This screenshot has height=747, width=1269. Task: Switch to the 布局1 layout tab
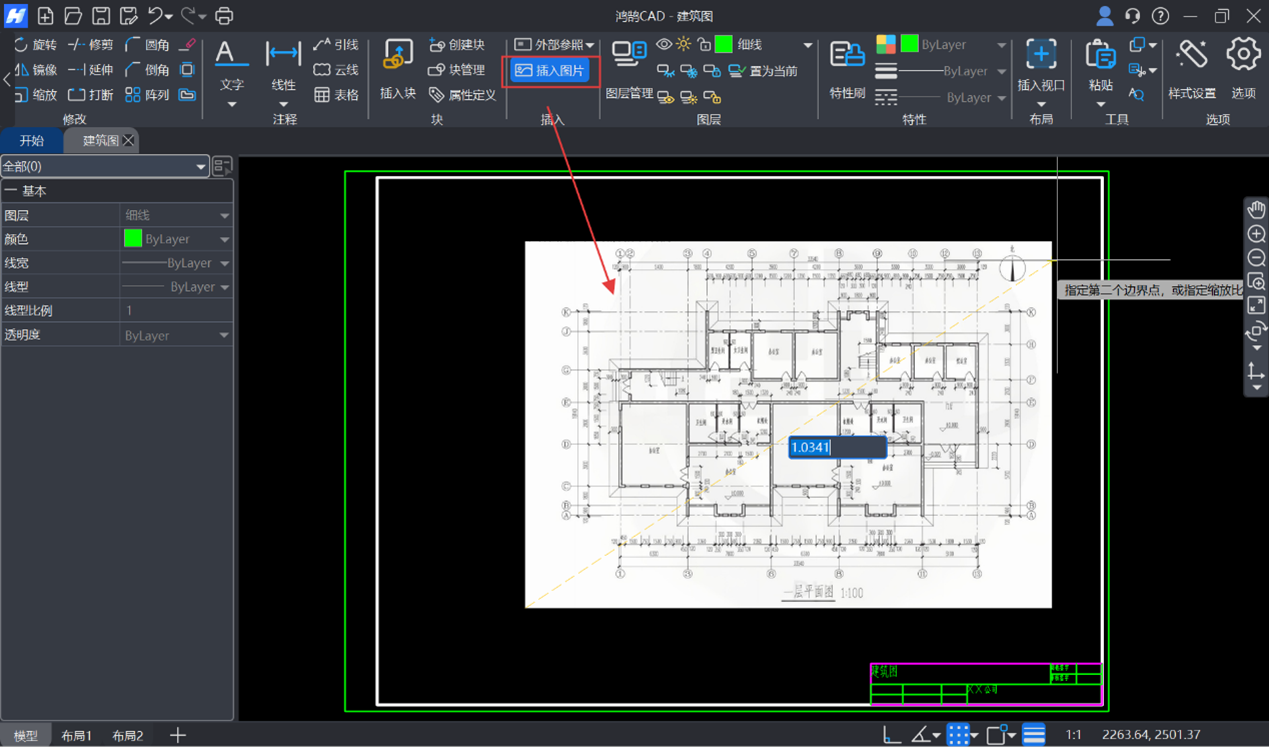(76, 735)
